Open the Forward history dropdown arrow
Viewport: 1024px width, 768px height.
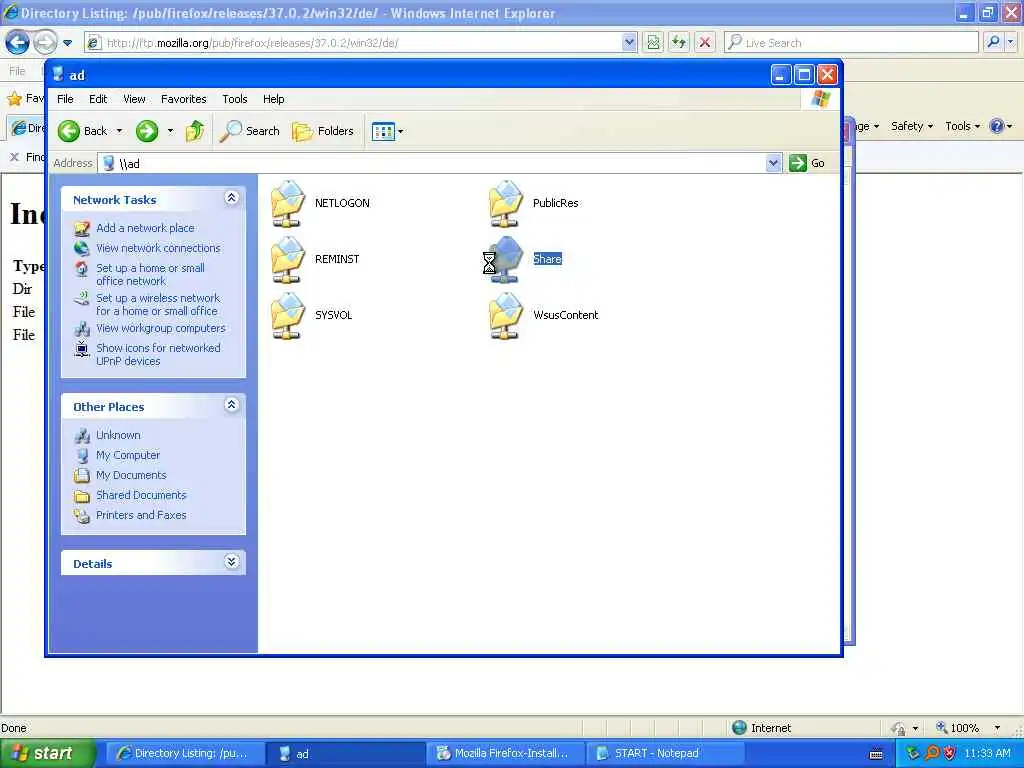pos(170,131)
